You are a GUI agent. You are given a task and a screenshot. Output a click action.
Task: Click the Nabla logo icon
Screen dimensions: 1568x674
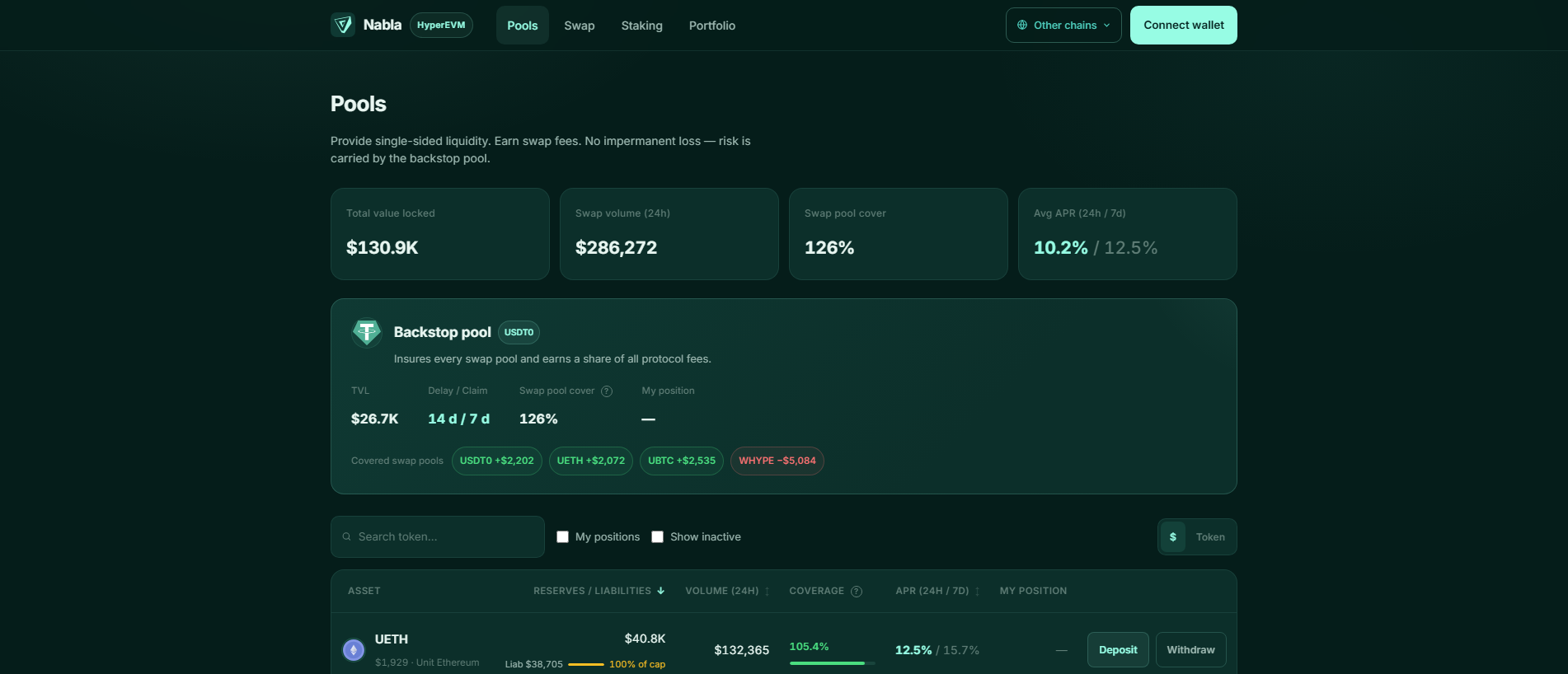click(343, 25)
